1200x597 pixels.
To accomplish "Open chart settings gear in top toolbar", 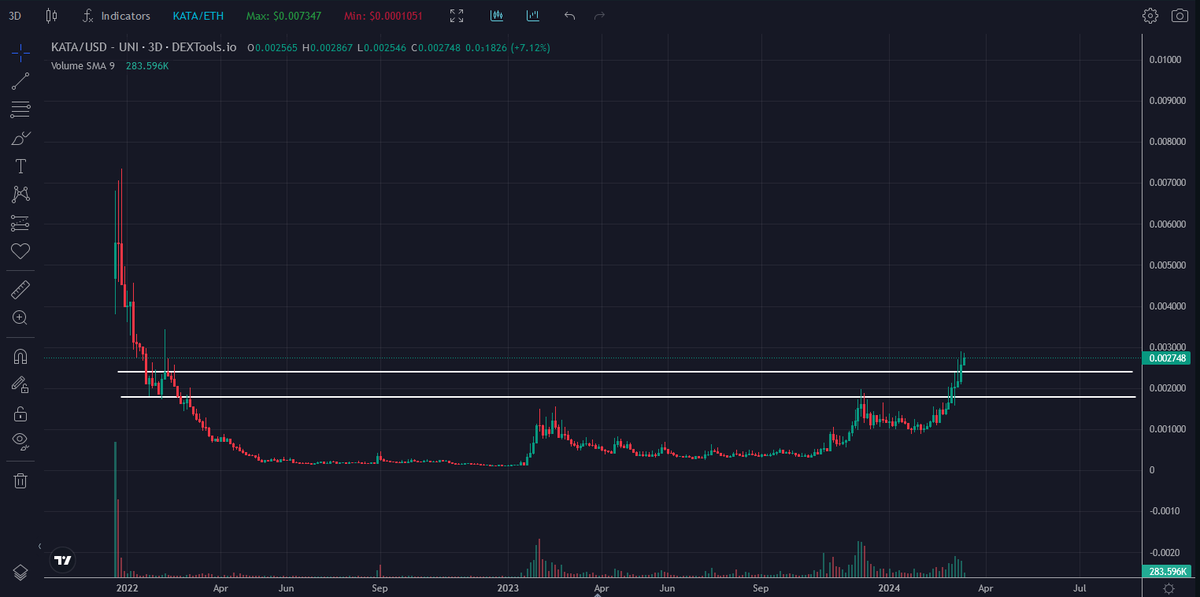I will tap(1151, 16).
